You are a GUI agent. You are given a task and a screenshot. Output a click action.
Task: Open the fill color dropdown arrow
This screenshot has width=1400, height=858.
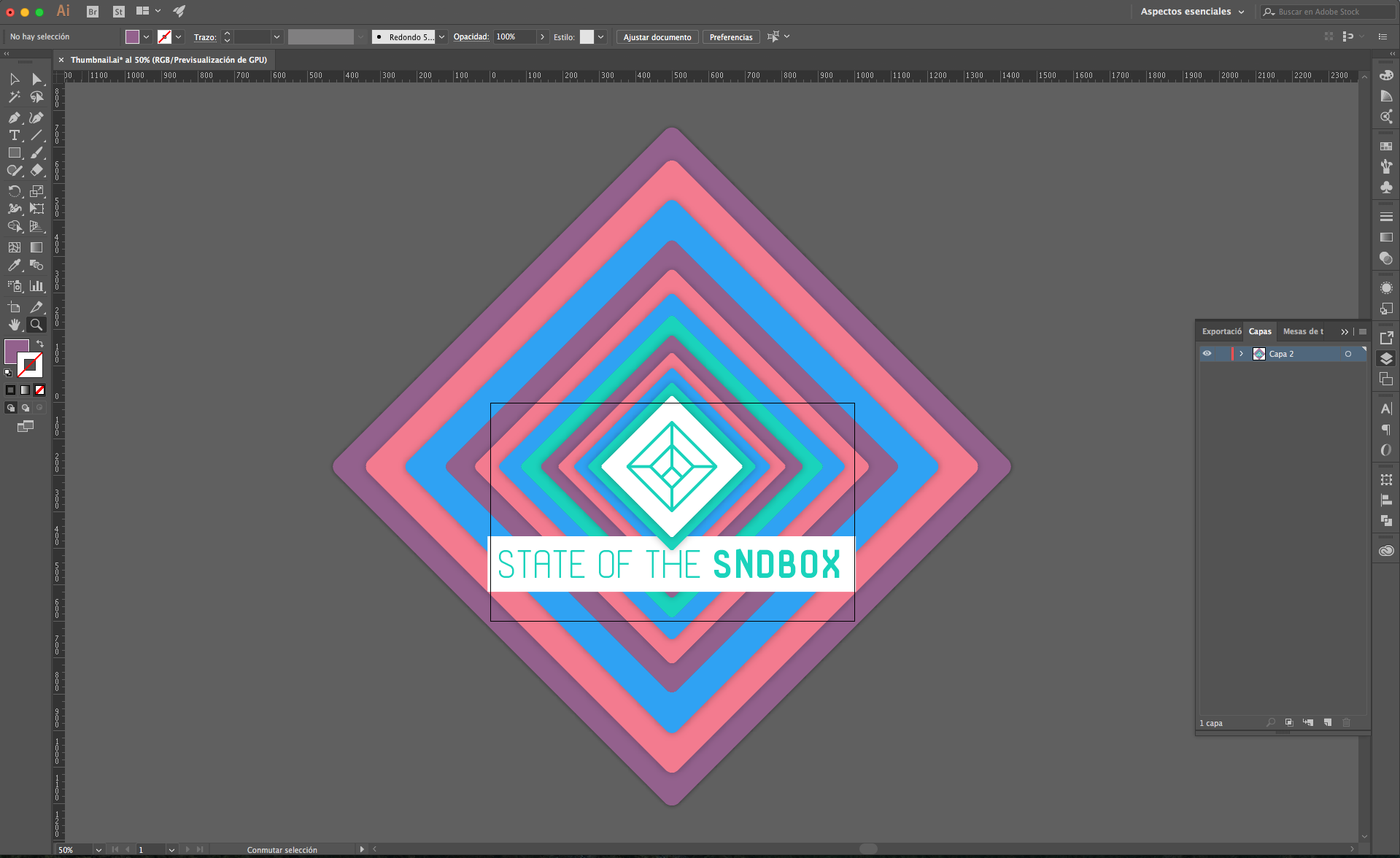(x=147, y=36)
